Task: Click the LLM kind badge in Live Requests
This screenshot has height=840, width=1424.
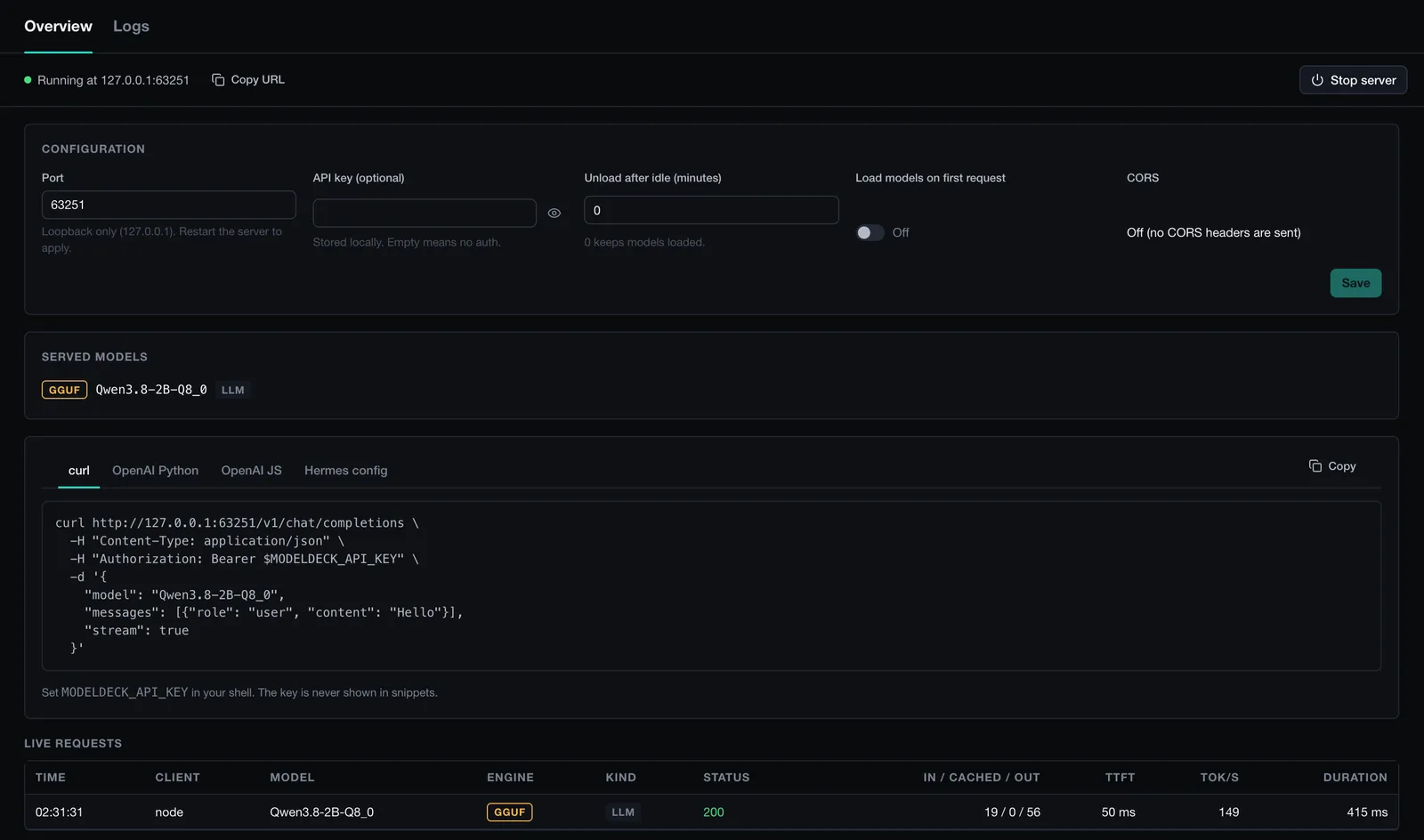Action: pos(623,812)
